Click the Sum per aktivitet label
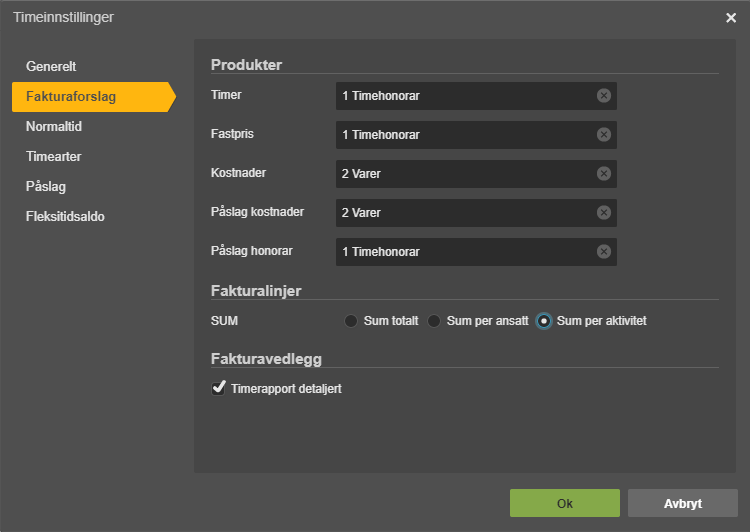This screenshot has height=532, width=750. (x=601, y=321)
